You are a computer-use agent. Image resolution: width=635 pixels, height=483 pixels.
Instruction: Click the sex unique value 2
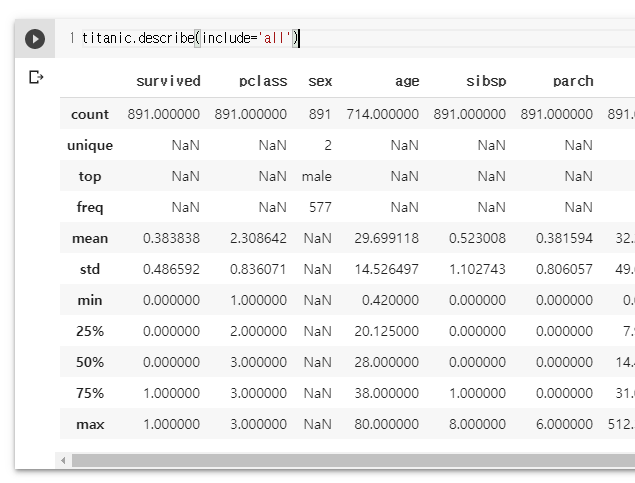pos(328,145)
